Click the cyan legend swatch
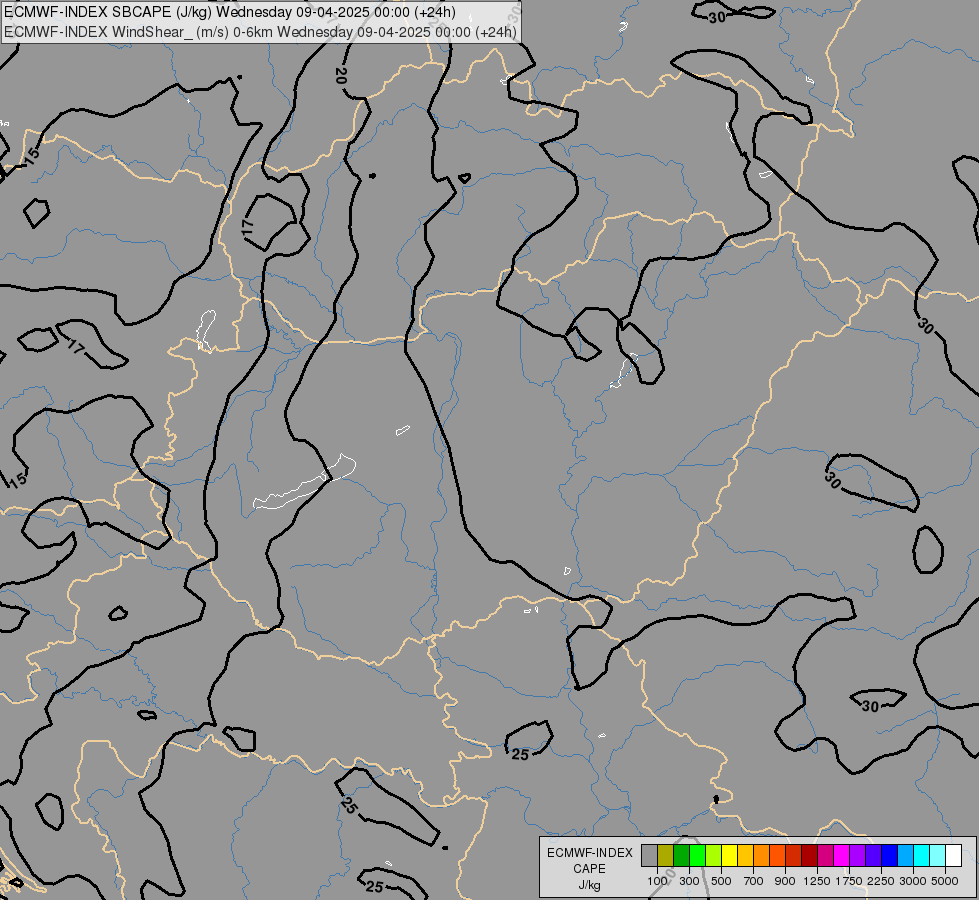Viewport: 979px width, 900px height. click(922, 855)
